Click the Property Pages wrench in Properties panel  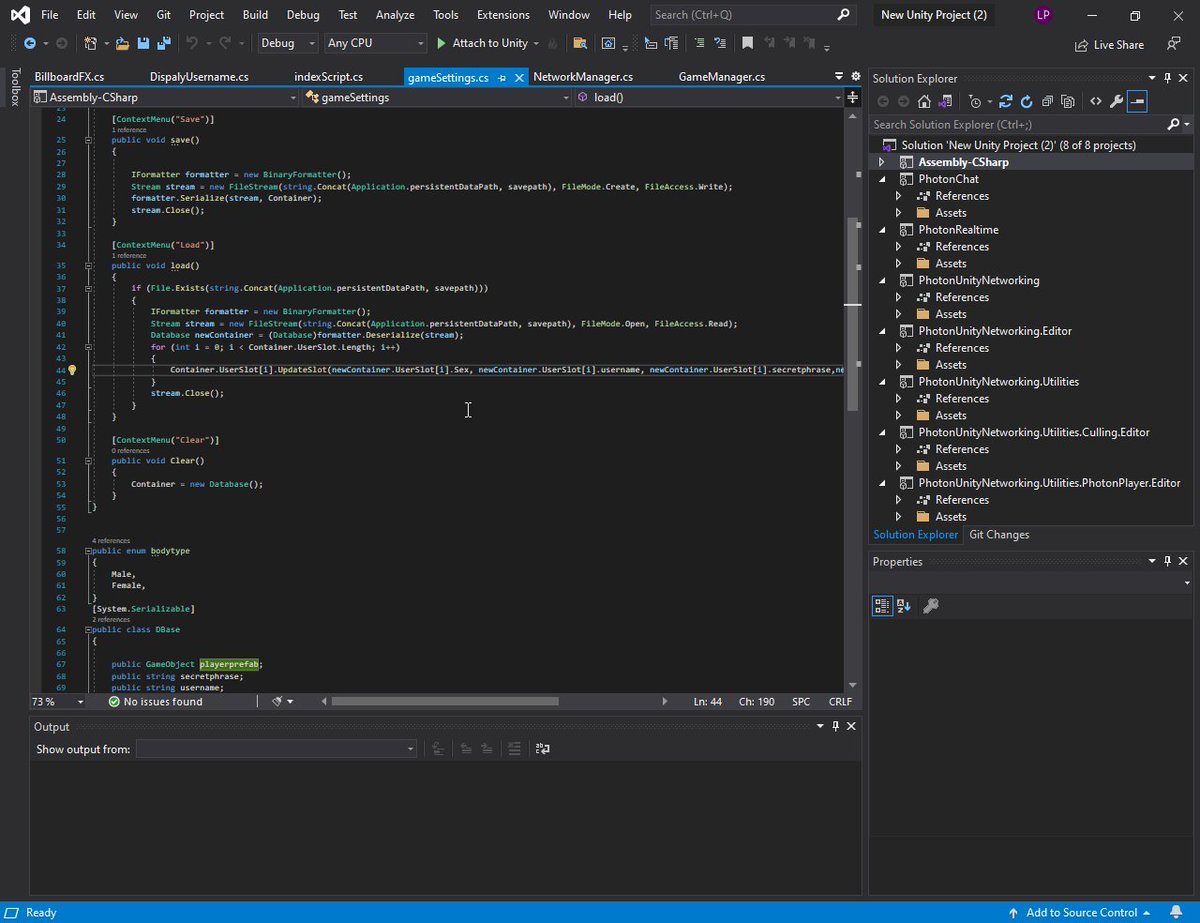(930, 606)
